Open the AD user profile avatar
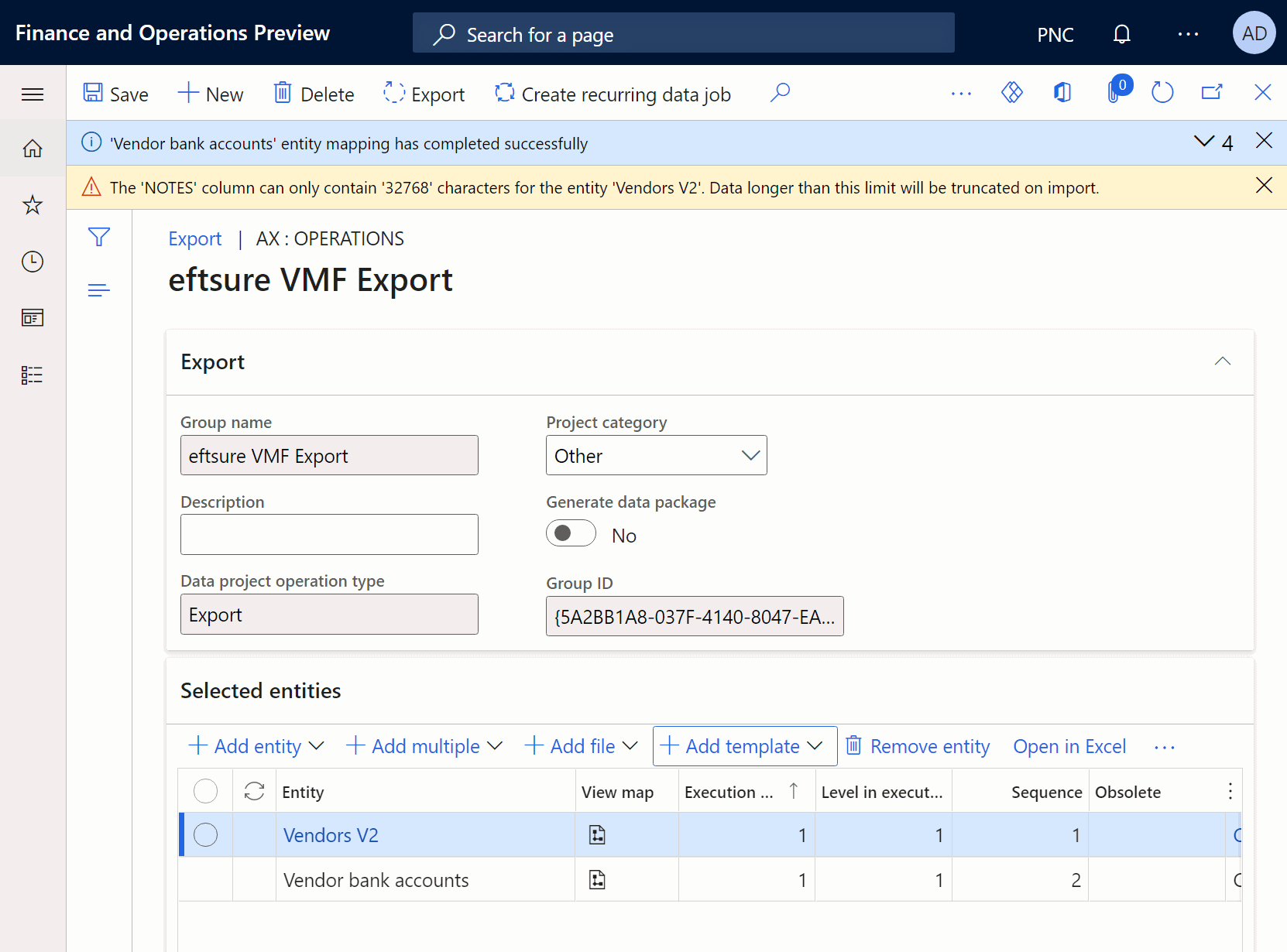Image resolution: width=1287 pixels, height=952 pixels. point(1254,33)
